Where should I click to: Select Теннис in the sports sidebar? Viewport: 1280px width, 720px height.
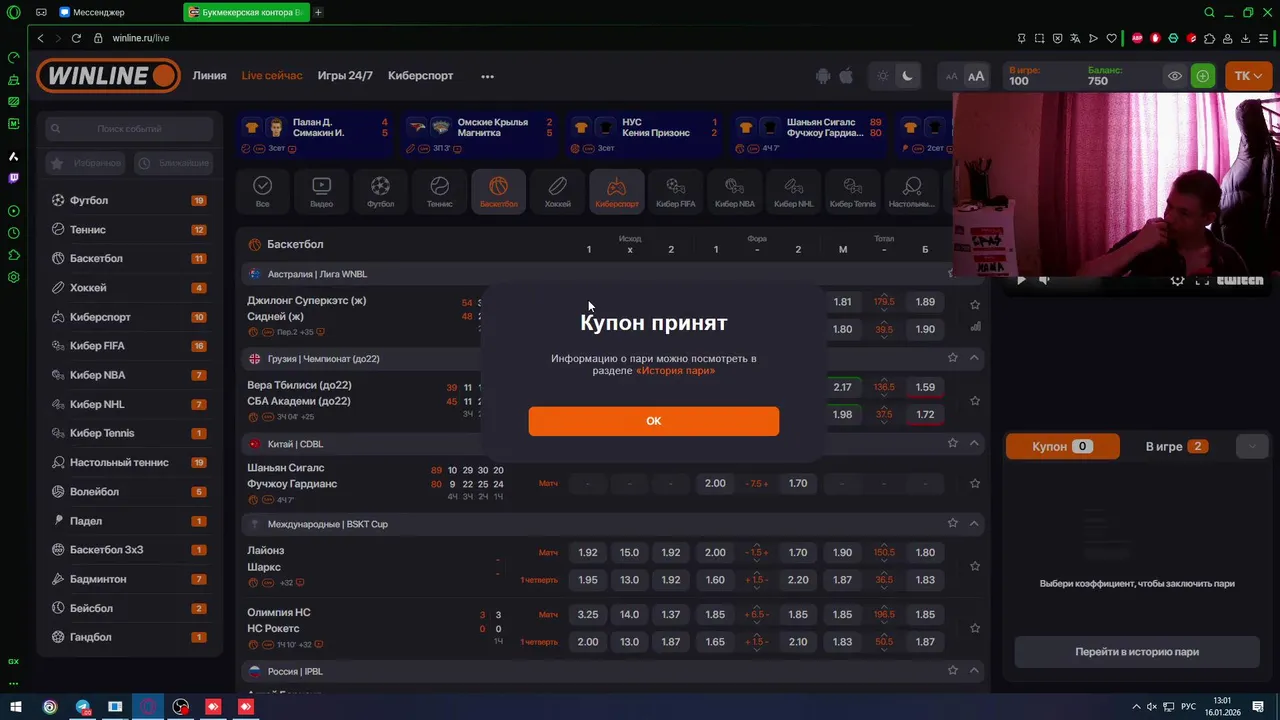click(x=129, y=229)
